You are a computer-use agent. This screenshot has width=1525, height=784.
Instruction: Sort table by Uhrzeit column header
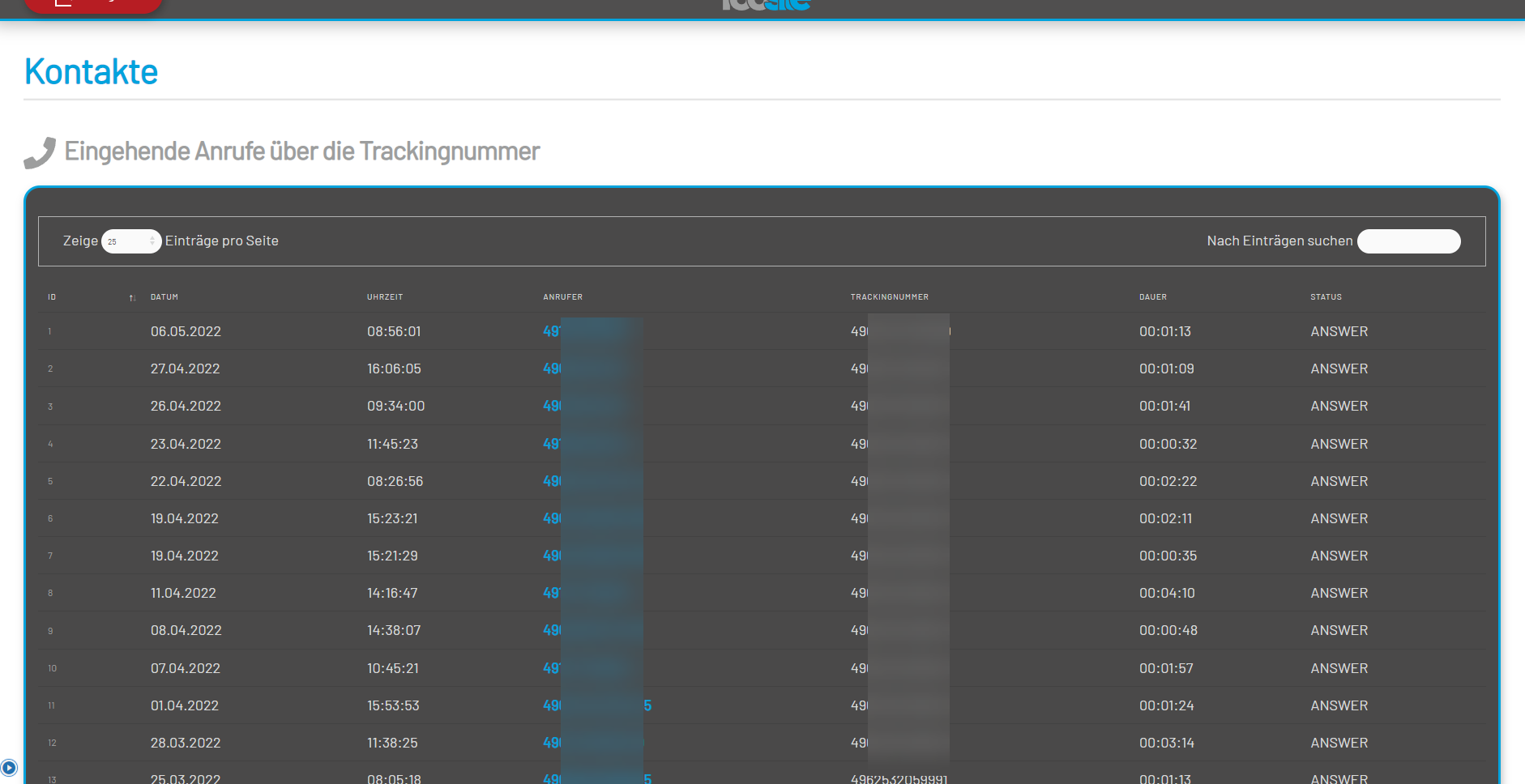[385, 297]
